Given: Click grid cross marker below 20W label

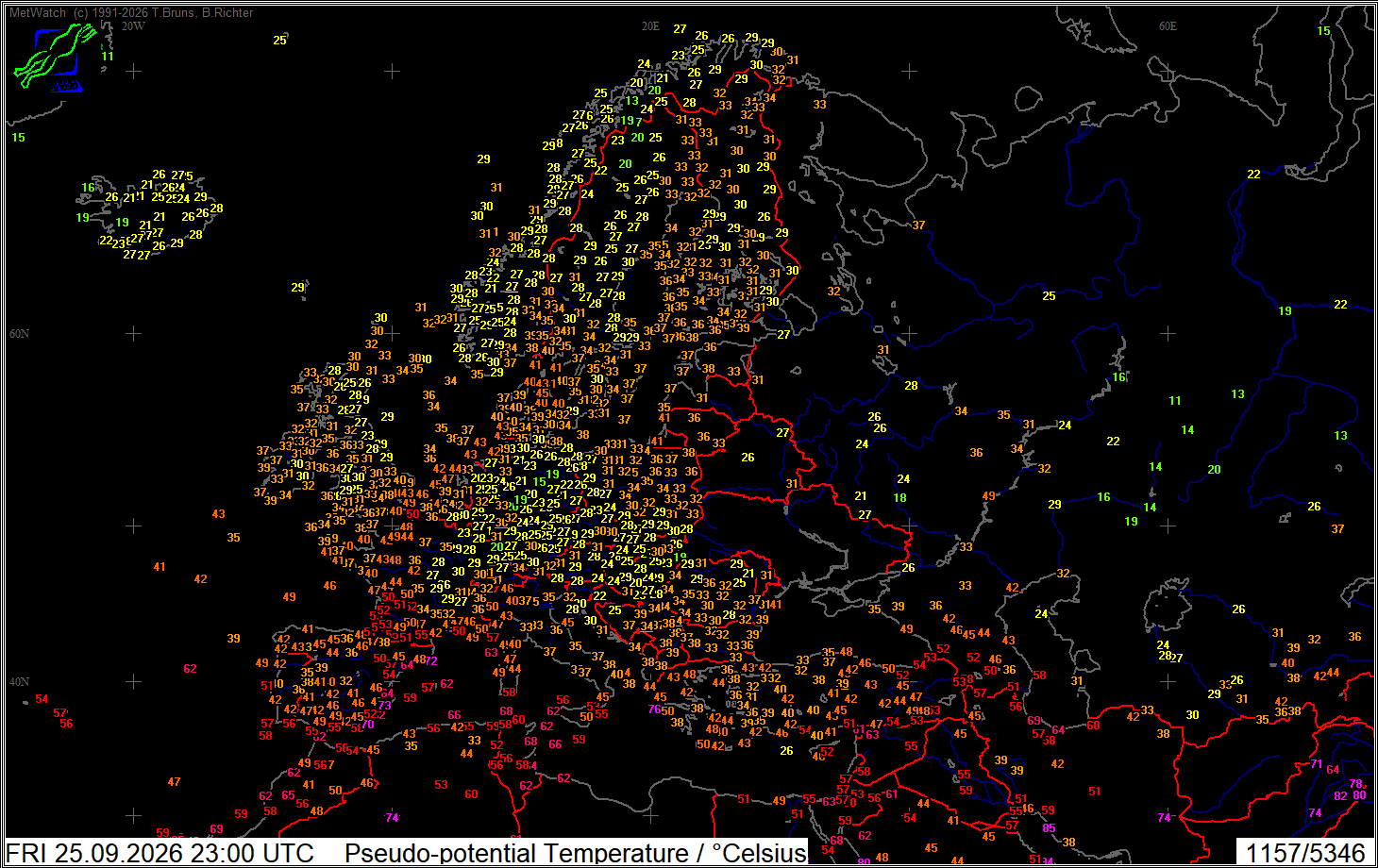Looking at the screenshot, I should [x=134, y=71].
